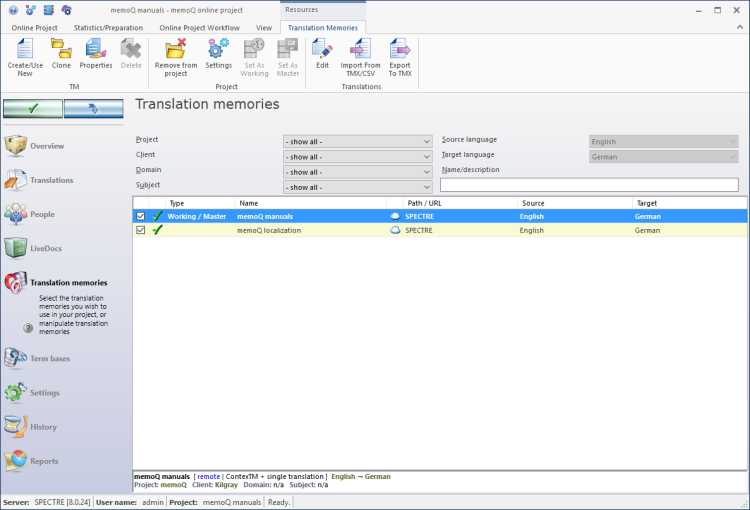
Task: Open the Reports pane
Action: [31, 461]
